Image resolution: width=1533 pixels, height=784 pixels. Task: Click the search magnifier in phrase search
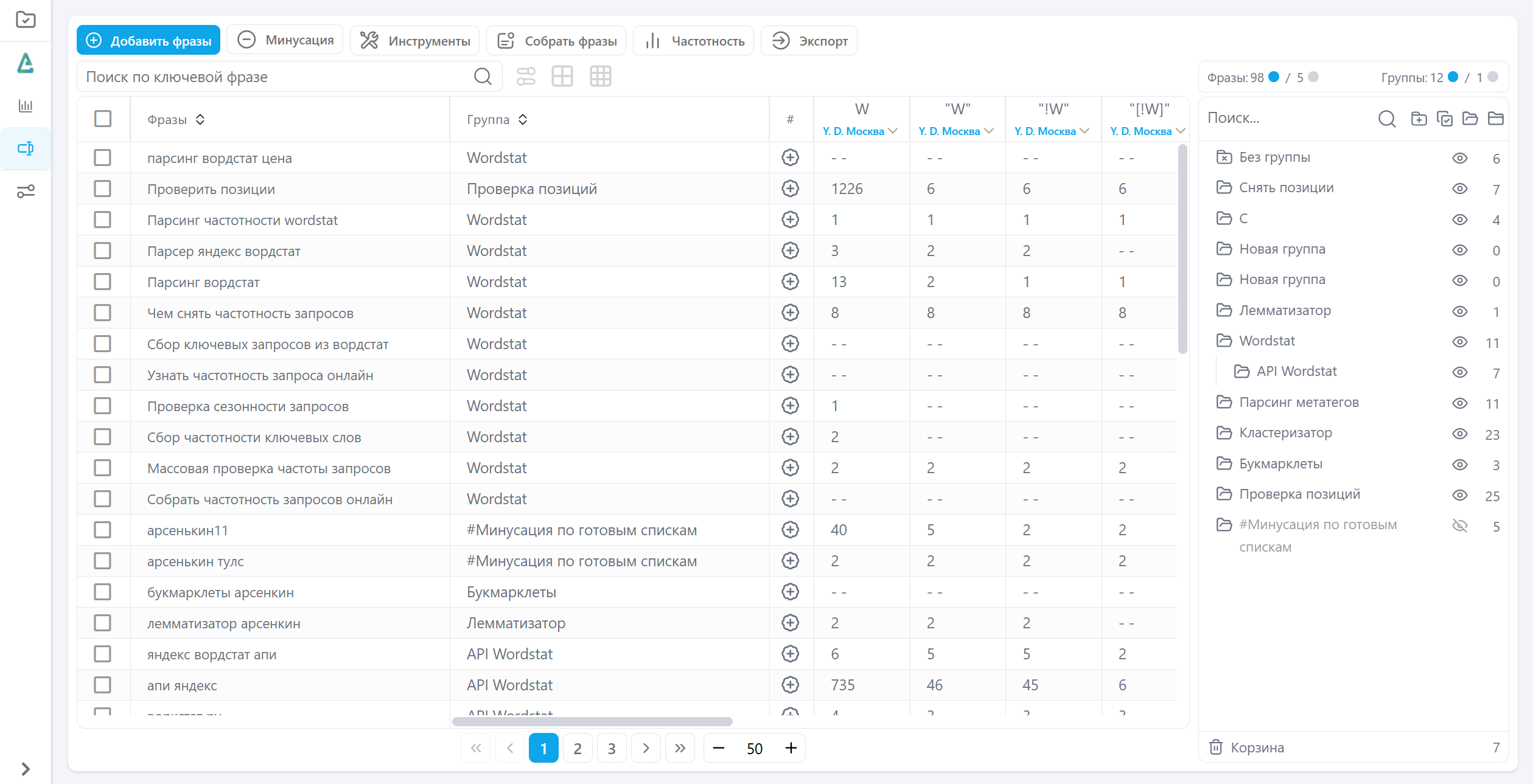click(483, 77)
